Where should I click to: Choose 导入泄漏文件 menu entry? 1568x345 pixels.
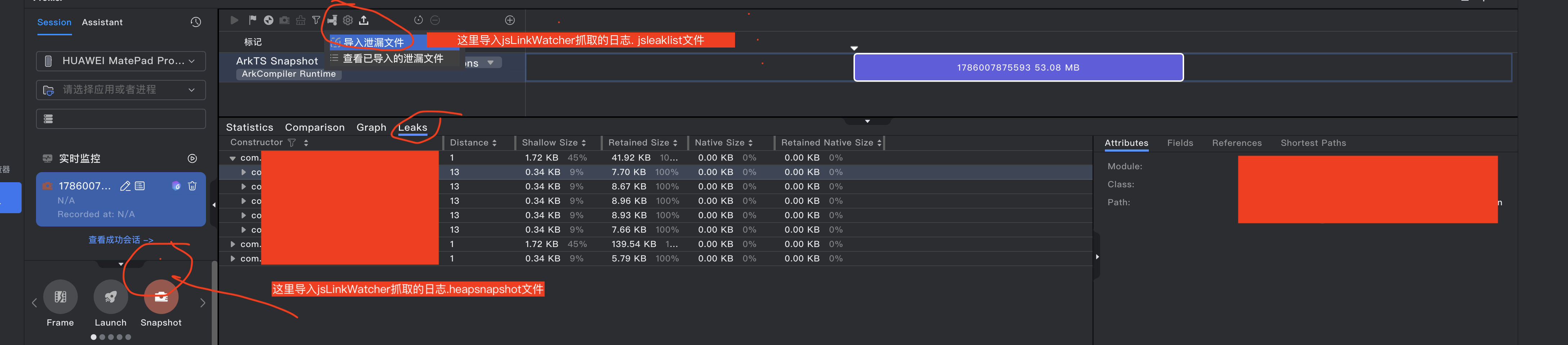[x=373, y=42]
